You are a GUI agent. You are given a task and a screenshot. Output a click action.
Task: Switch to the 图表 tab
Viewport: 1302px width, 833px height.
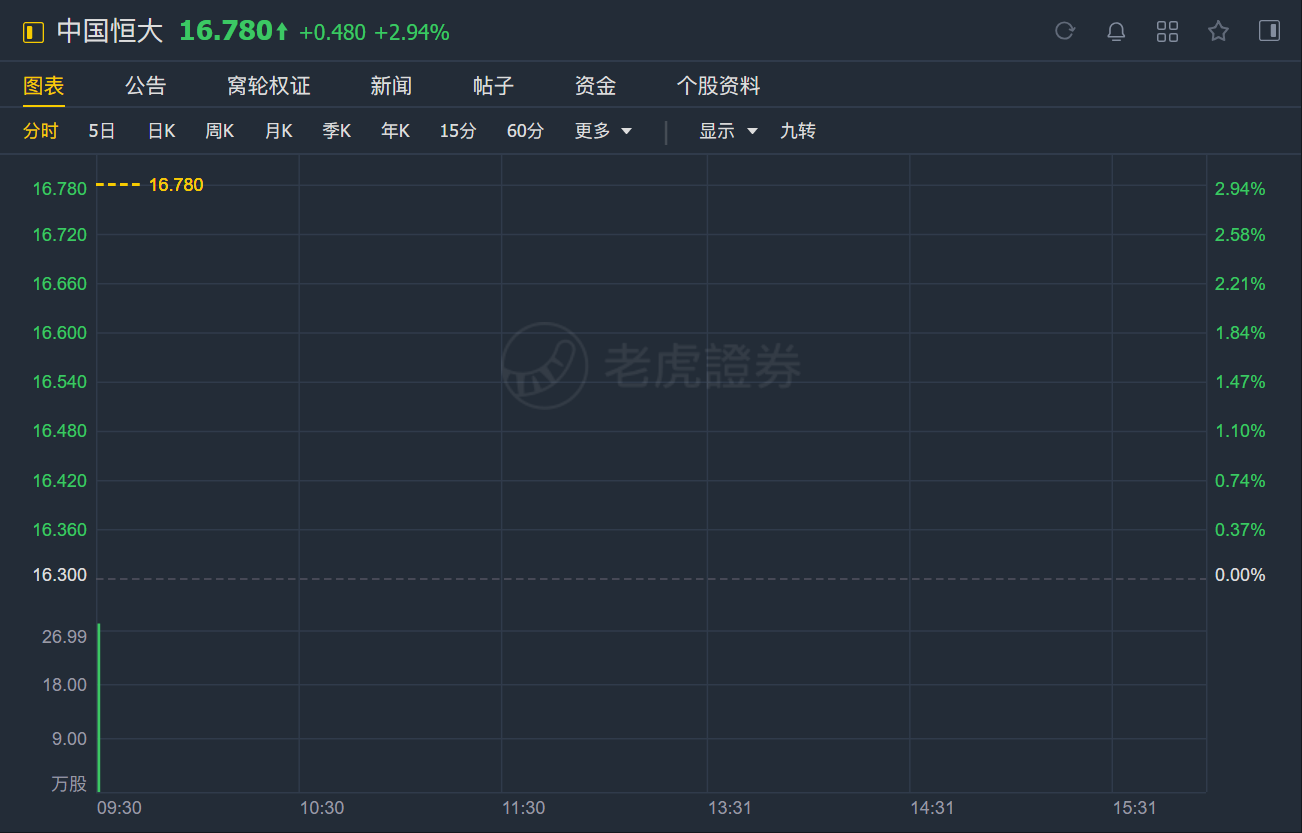point(44,86)
